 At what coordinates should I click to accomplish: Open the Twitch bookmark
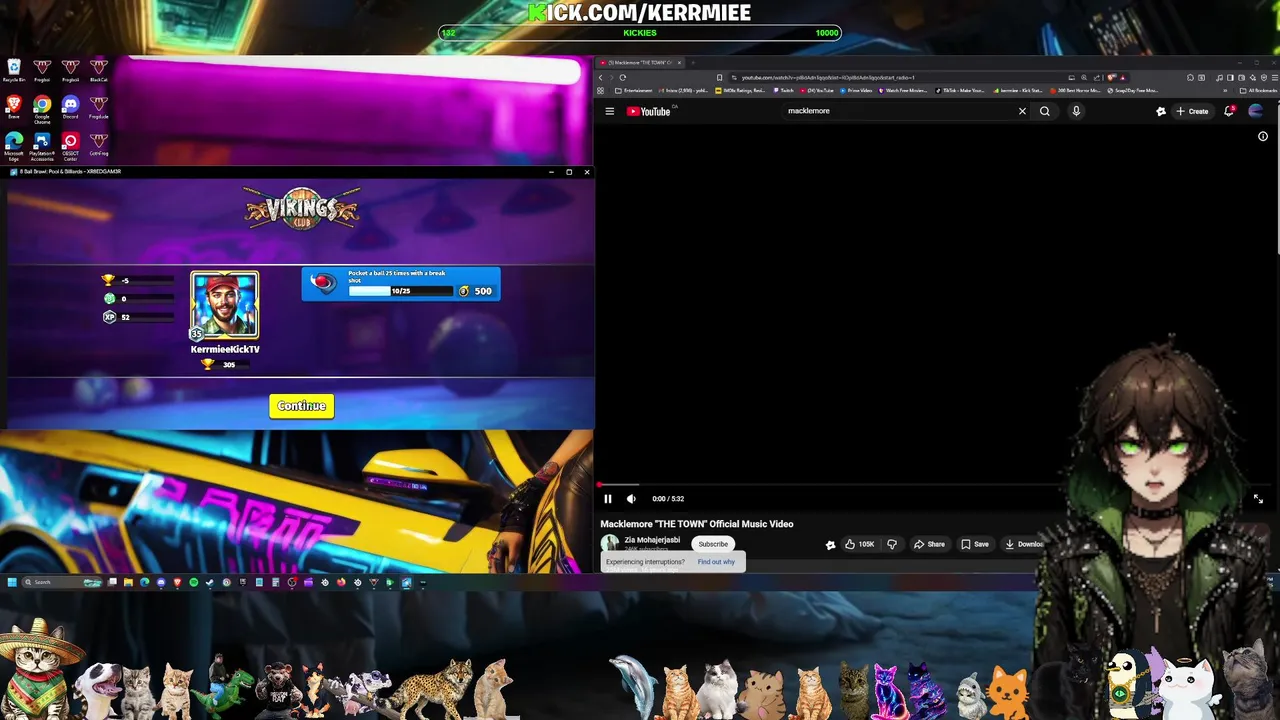[783, 90]
